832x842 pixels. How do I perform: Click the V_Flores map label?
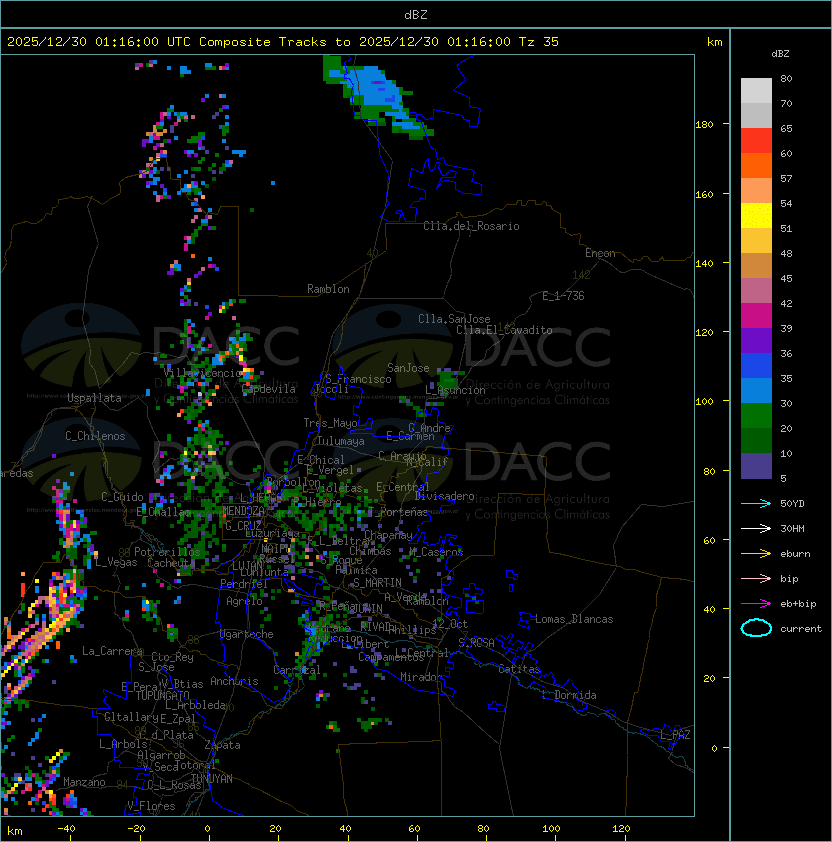(x=151, y=806)
